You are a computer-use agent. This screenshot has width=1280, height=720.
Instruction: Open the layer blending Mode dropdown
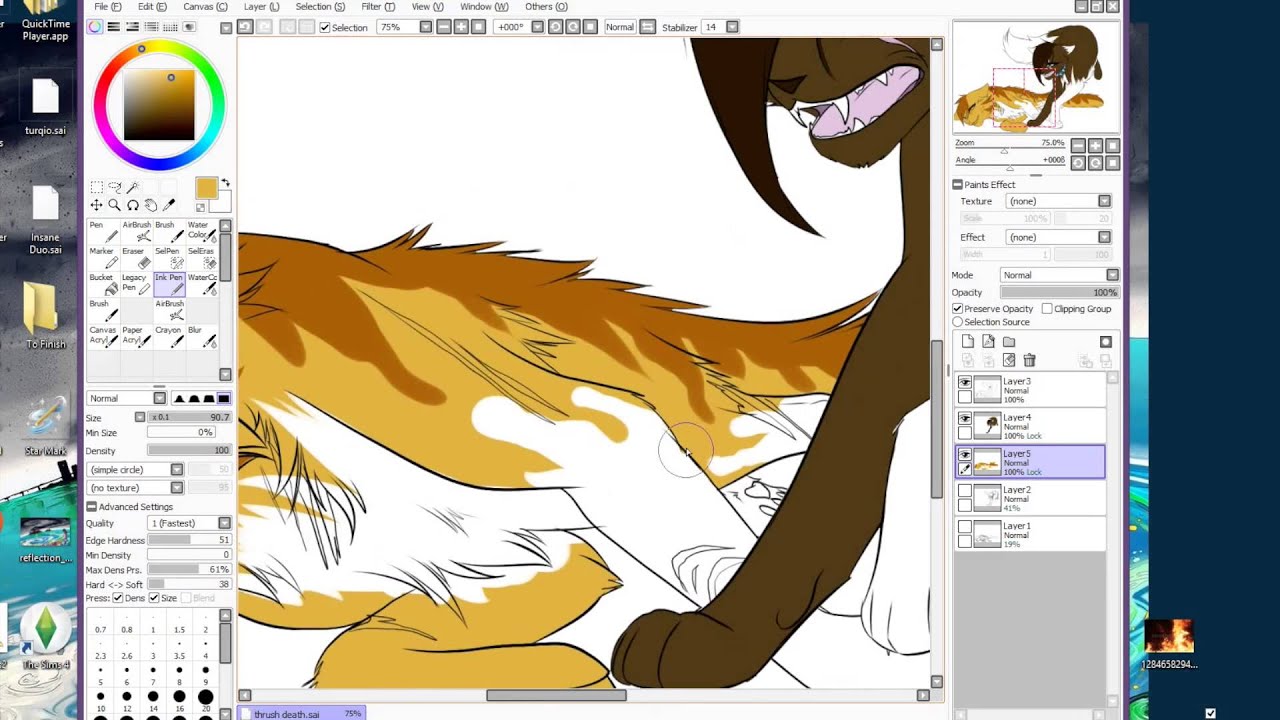[x=1059, y=275]
